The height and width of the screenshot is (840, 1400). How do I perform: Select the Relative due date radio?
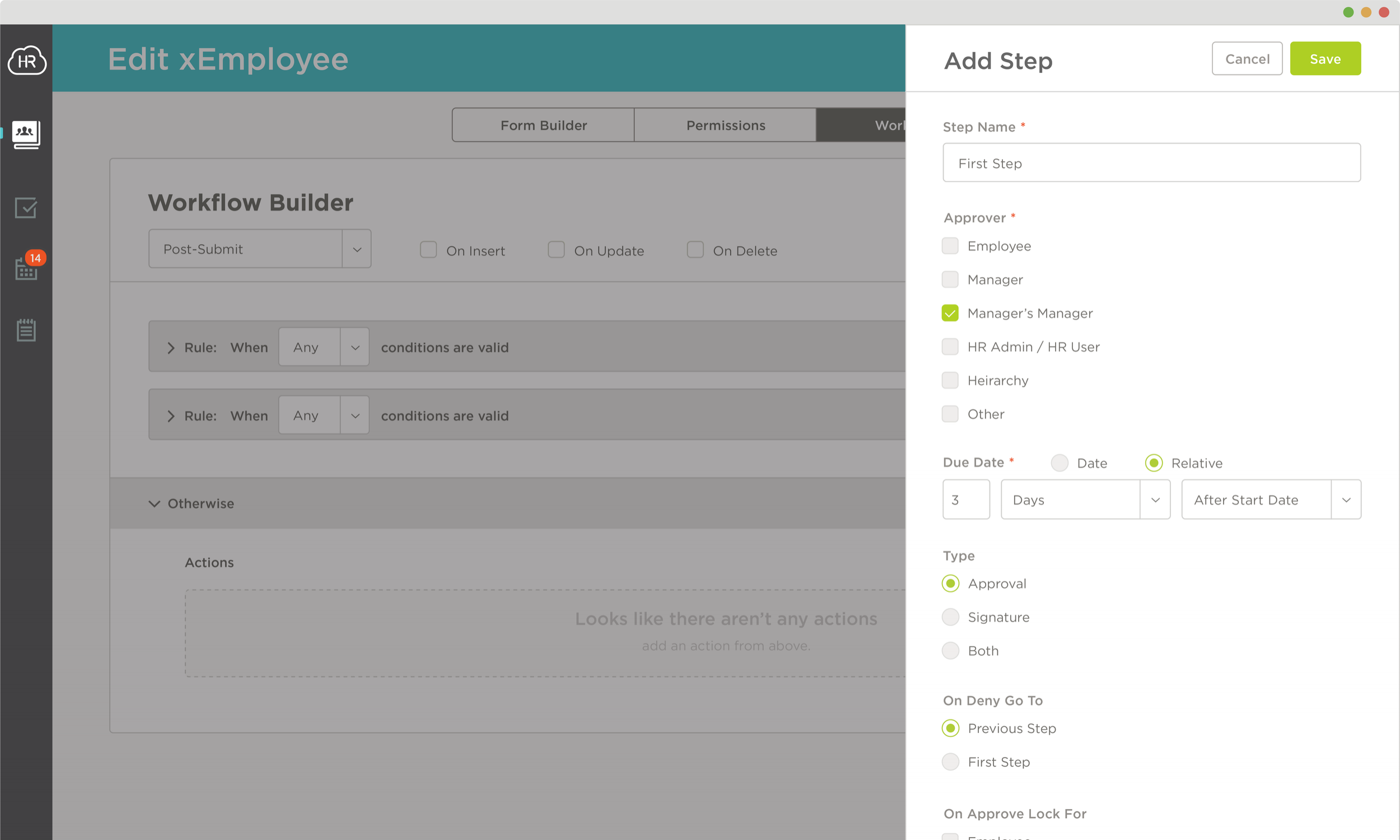(1154, 463)
